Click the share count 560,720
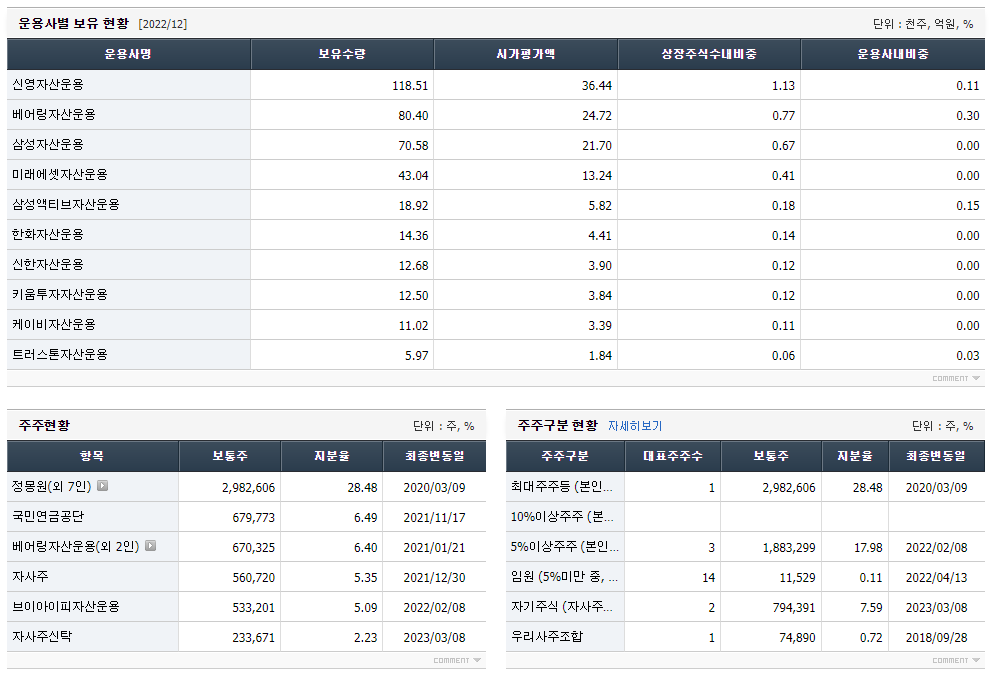989x675 pixels. 254,578
